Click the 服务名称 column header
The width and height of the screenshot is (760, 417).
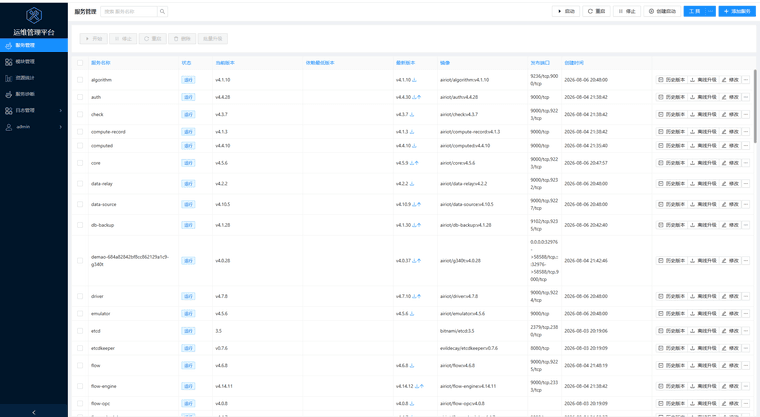(101, 63)
